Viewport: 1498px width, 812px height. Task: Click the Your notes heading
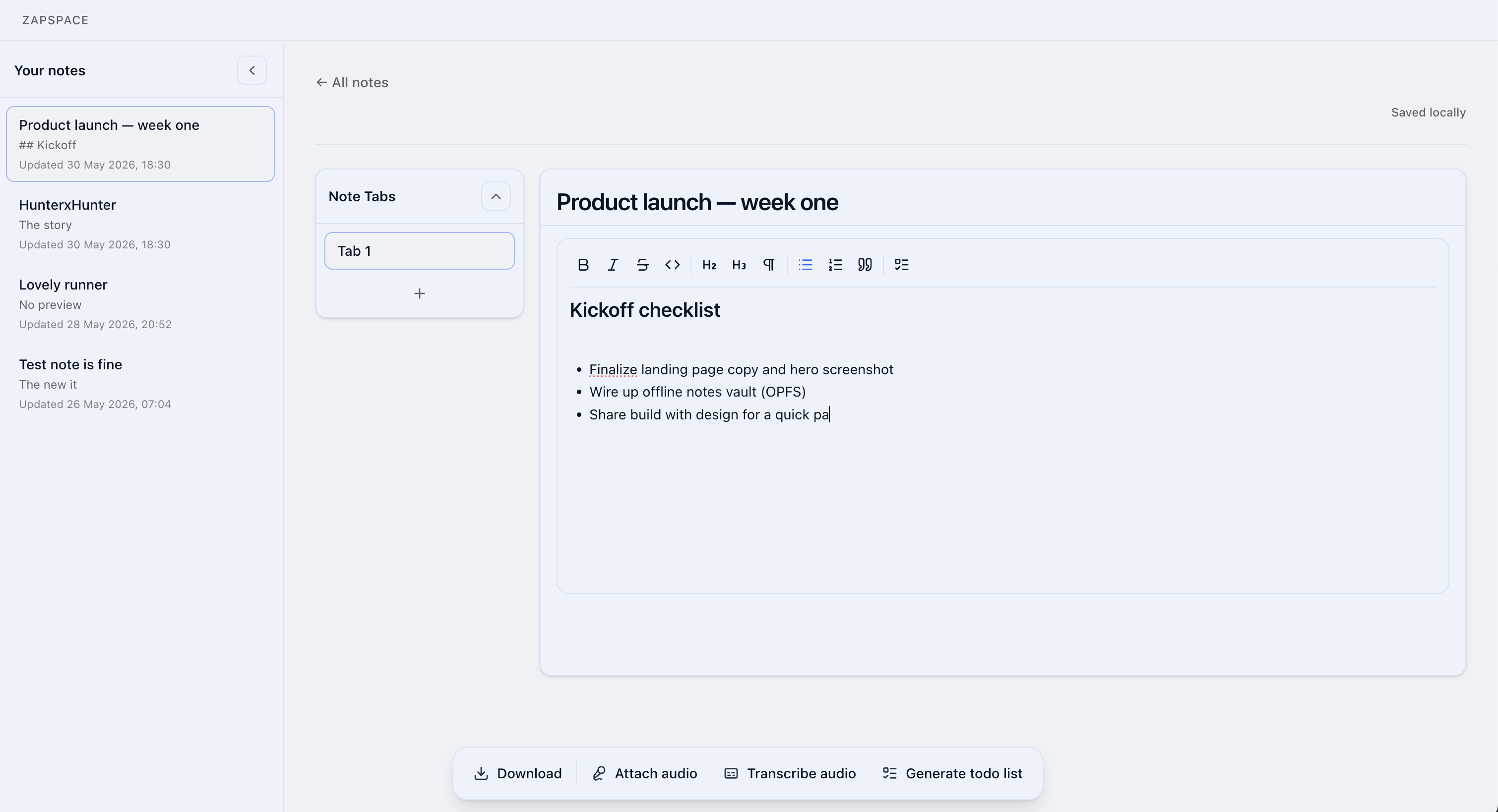click(x=50, y=70)
